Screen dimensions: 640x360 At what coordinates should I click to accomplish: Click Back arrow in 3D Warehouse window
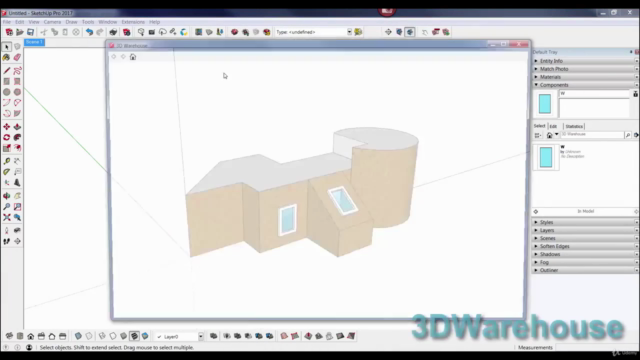[x=114, y=57]
